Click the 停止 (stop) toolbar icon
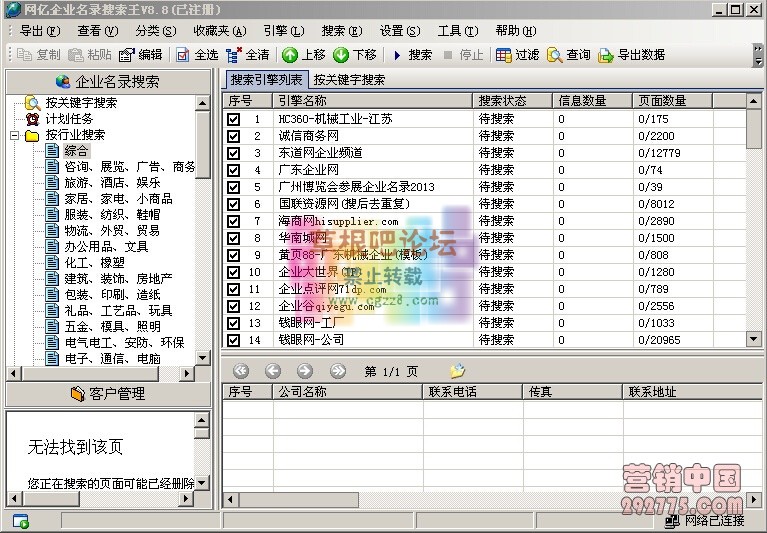 [448, 55]
